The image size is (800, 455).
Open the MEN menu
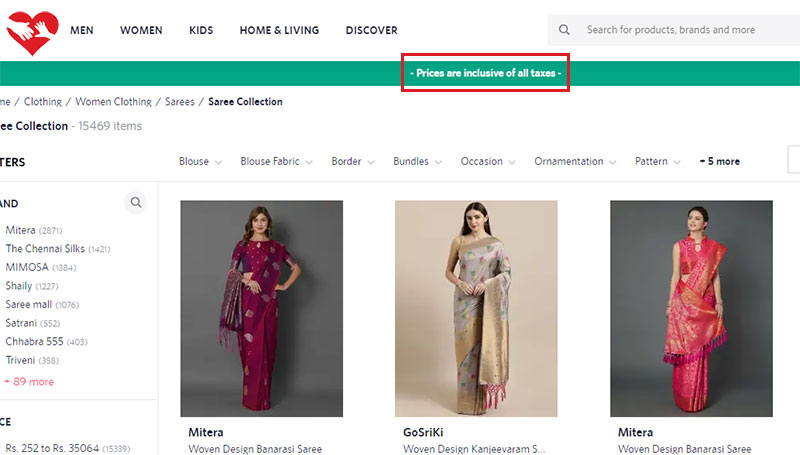82,30
